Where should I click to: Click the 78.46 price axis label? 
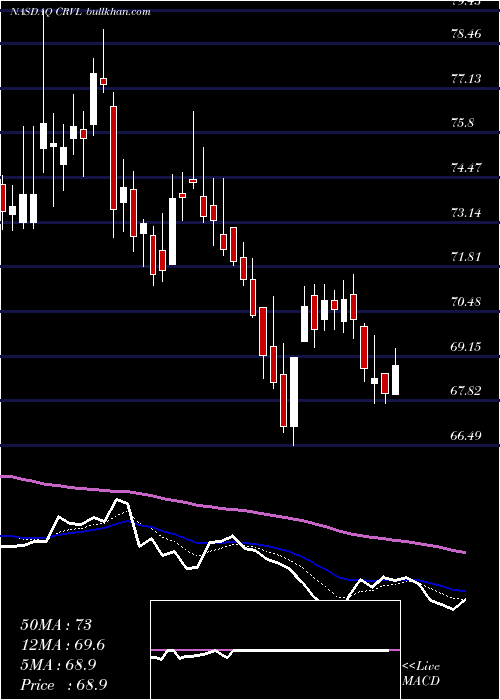click(467, 33)
